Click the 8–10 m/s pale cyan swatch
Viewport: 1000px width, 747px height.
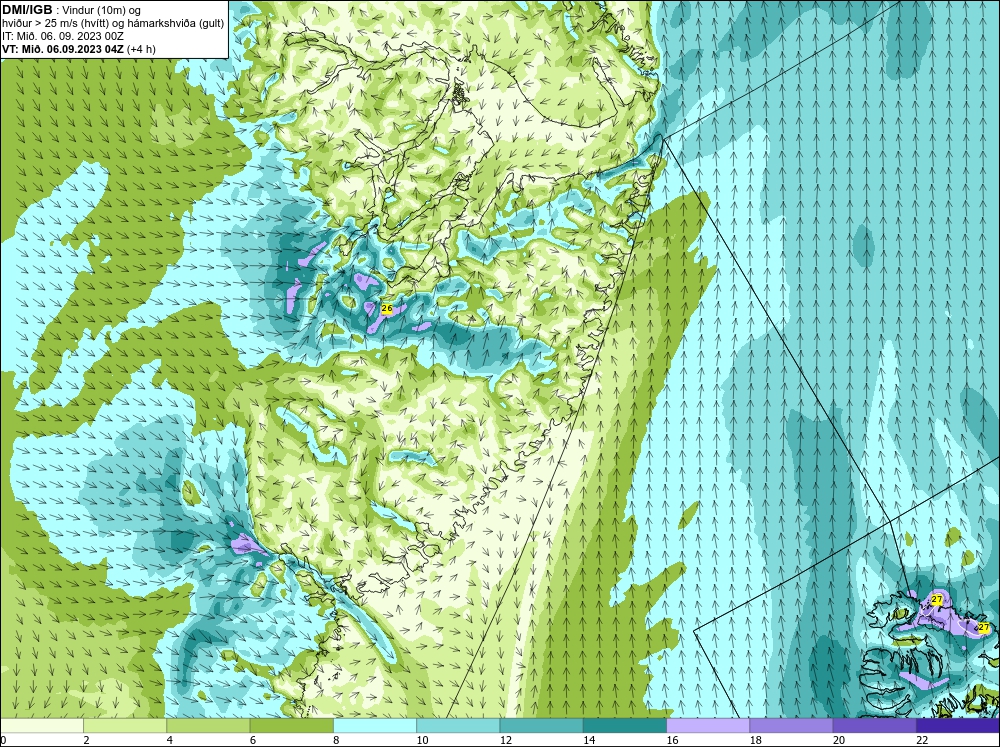375,726
